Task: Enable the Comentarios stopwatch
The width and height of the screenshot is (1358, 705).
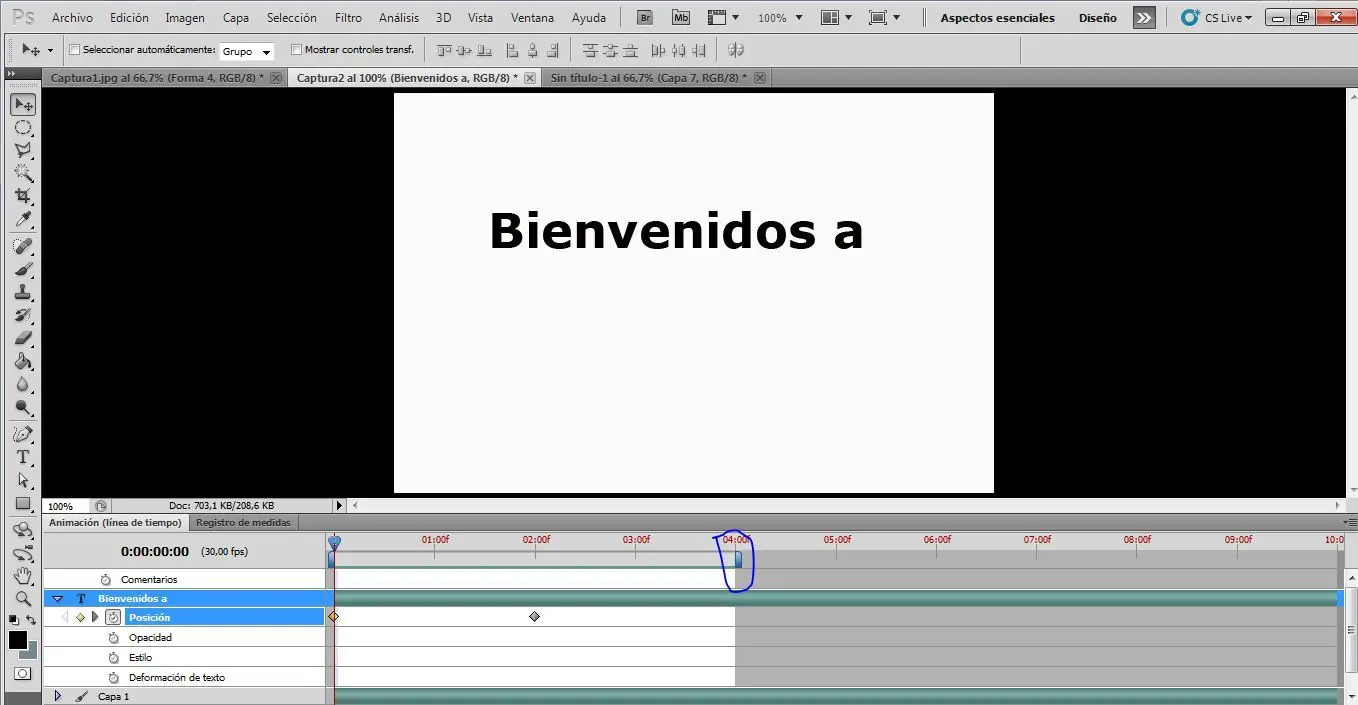Action: (105, 579)
